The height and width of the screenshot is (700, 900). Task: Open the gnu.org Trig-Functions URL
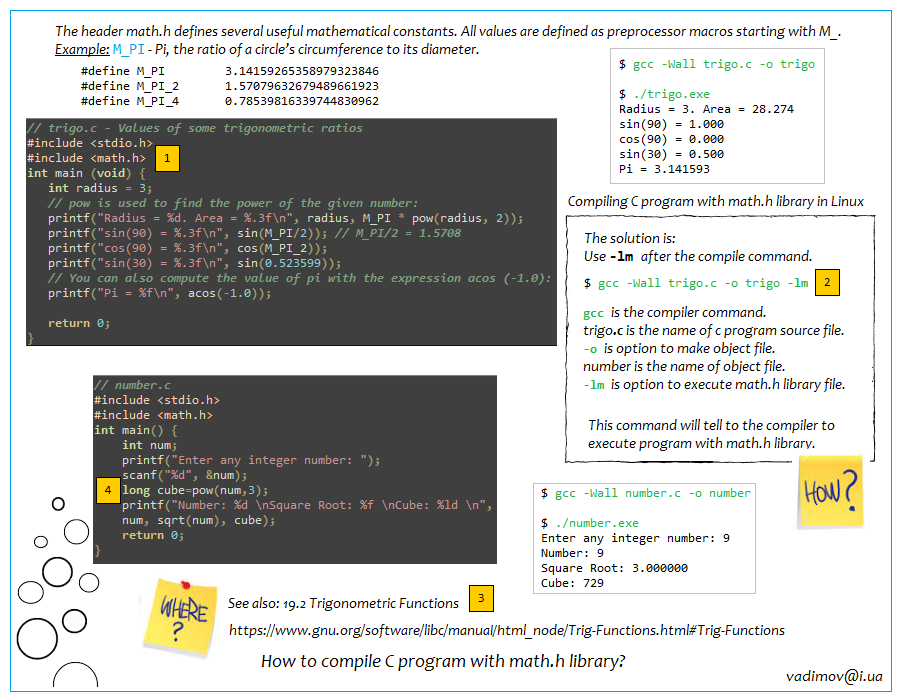(506, 630)
